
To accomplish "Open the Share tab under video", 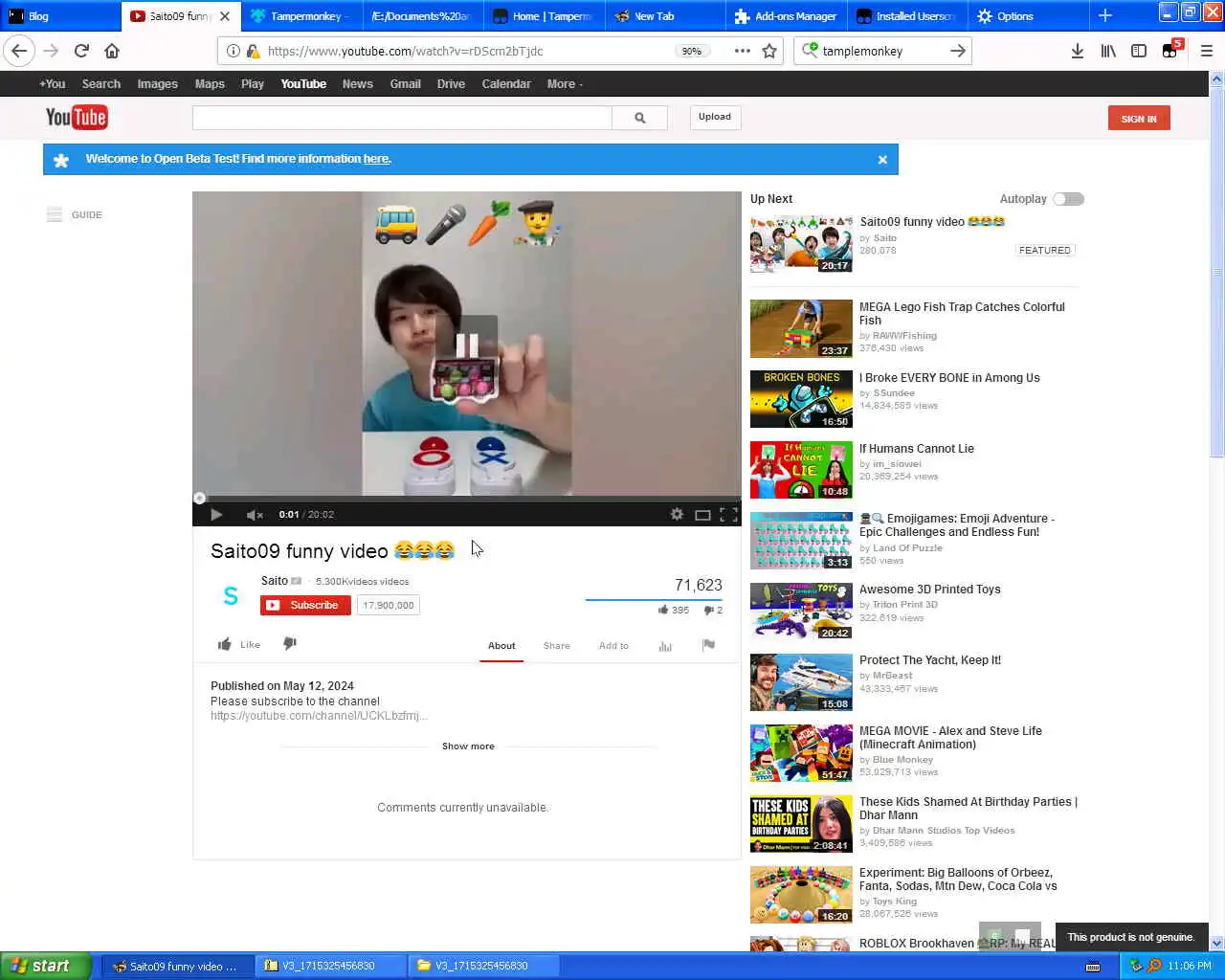I will [556, 646].
